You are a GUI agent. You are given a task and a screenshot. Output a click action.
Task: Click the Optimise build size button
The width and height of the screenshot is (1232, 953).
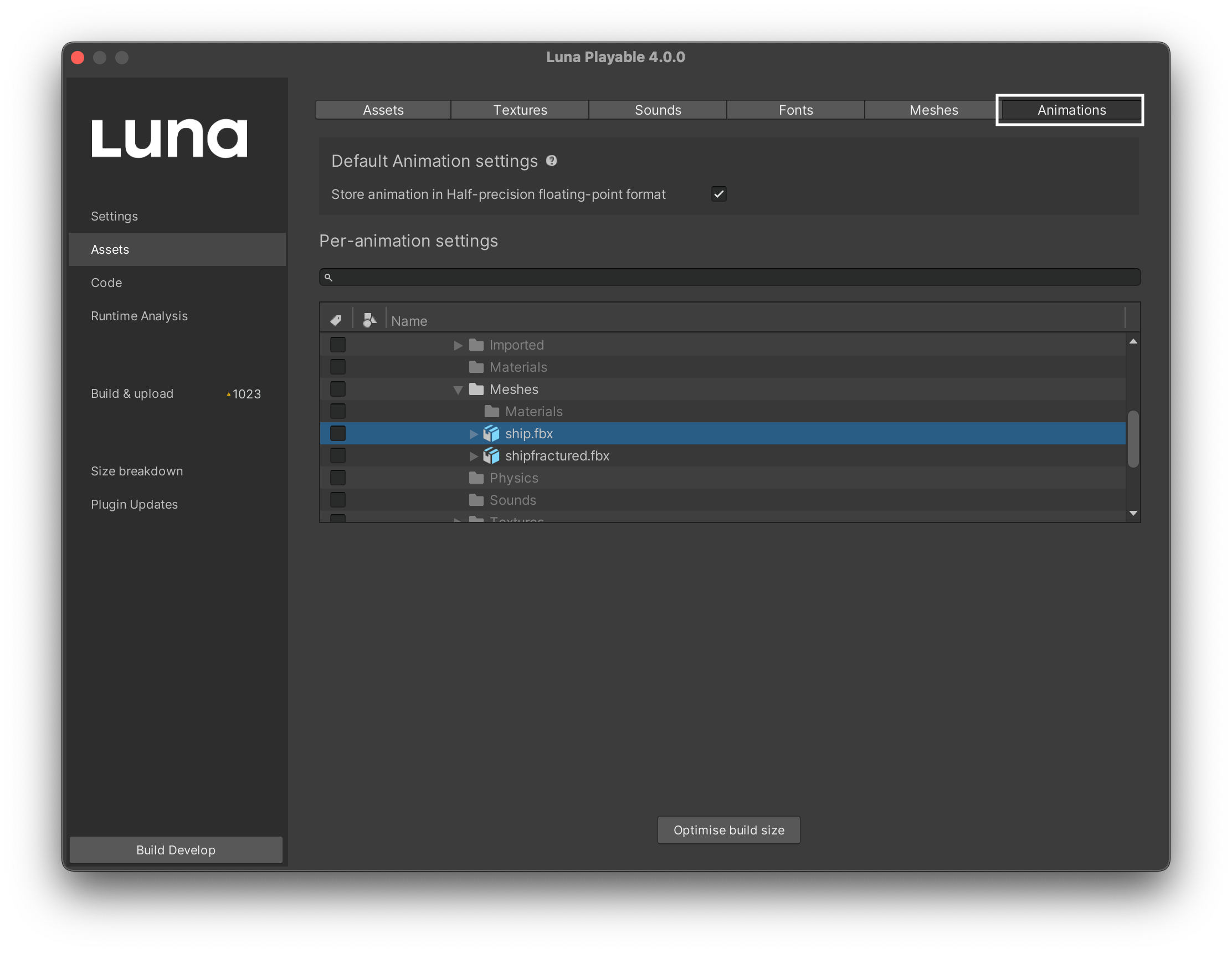point(729,830)
